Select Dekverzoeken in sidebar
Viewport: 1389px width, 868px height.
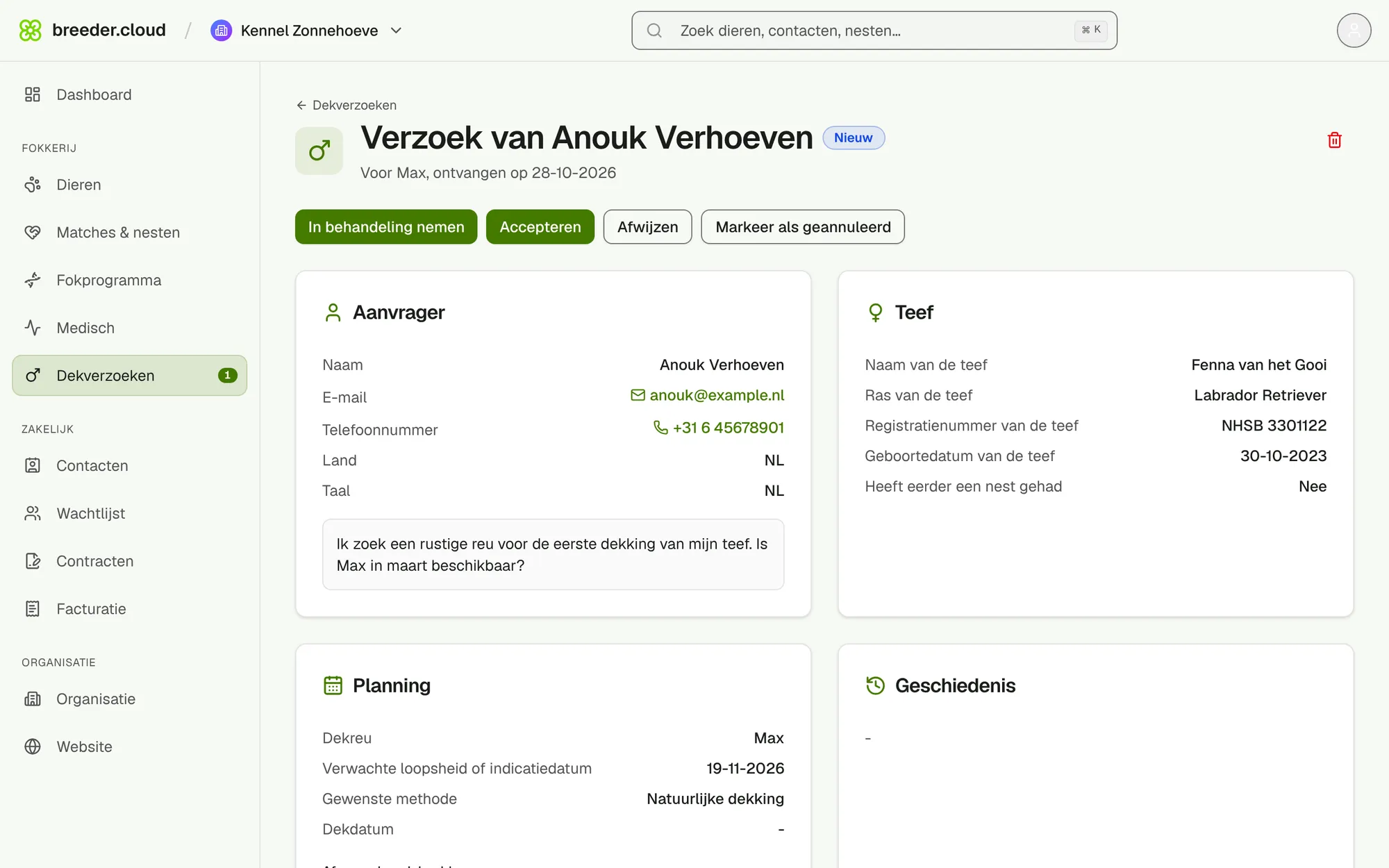[130, 376]
